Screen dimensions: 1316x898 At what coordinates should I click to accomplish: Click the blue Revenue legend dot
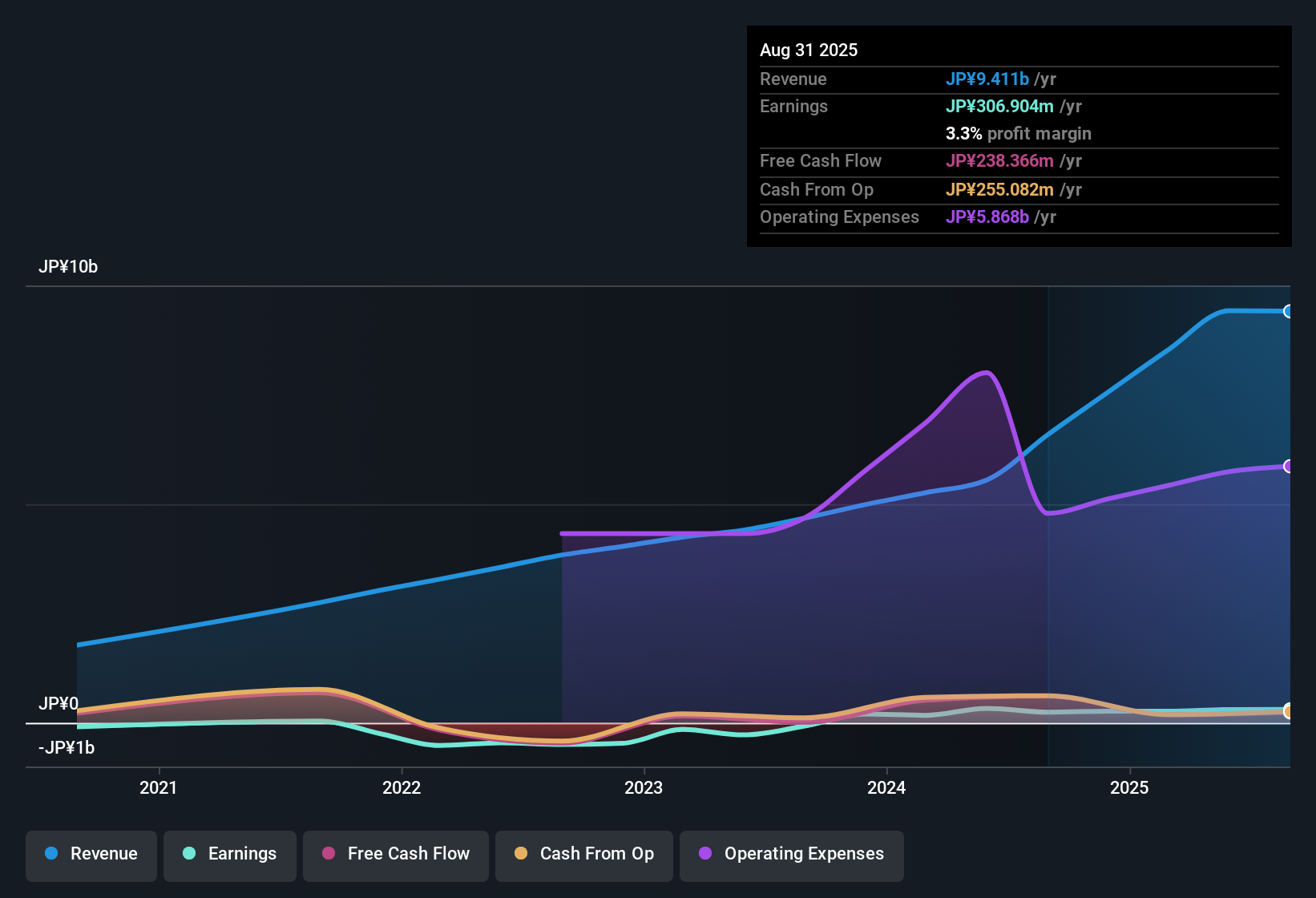(51, 853)
